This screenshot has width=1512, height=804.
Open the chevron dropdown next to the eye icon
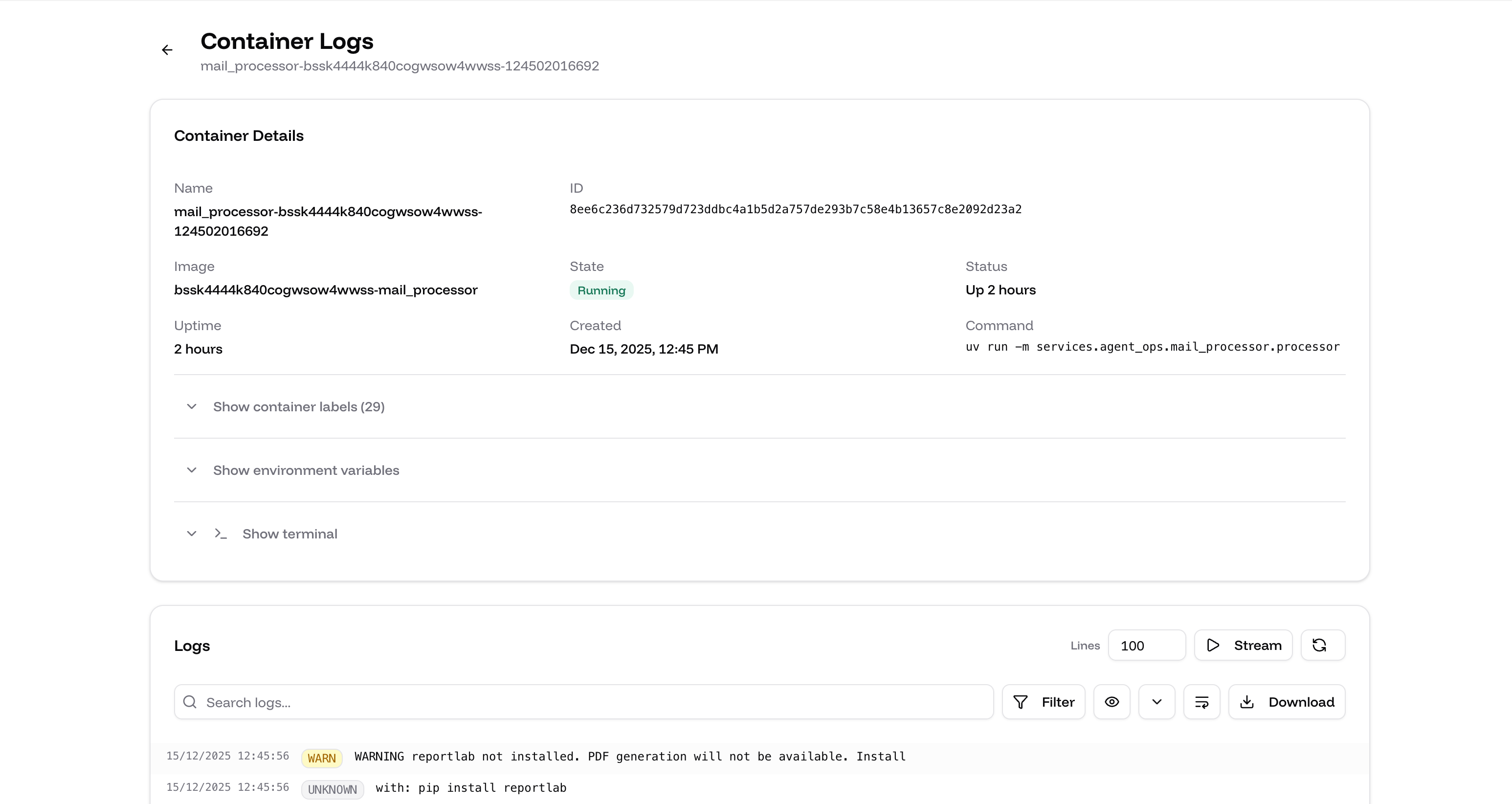(1156, 702)
